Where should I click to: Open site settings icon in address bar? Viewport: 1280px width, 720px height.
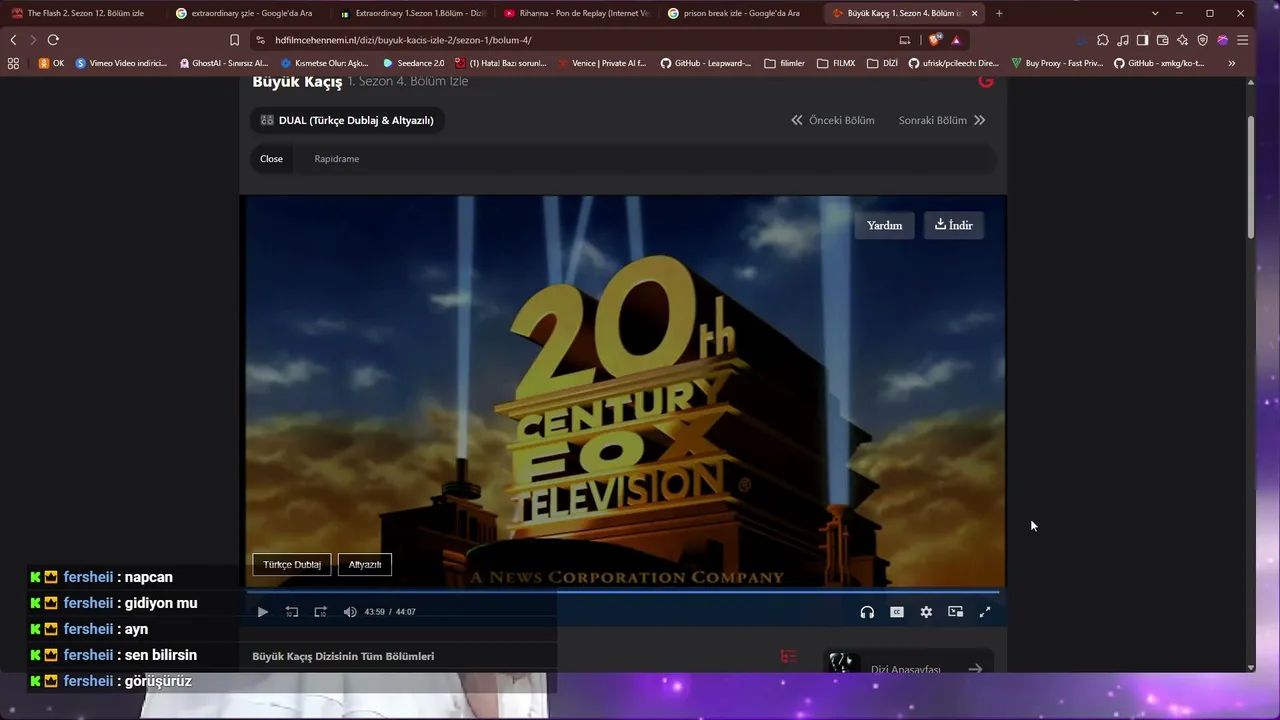(260, 40)
